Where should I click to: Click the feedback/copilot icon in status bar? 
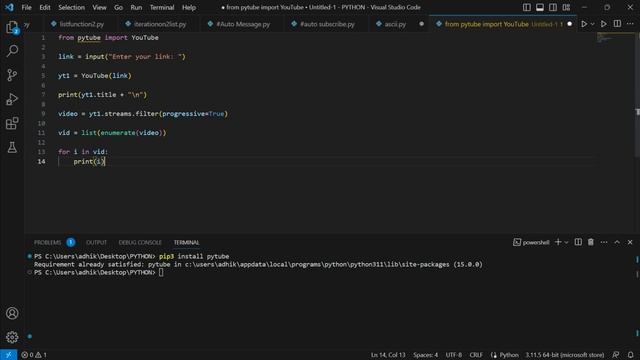[x=616, y=355]
